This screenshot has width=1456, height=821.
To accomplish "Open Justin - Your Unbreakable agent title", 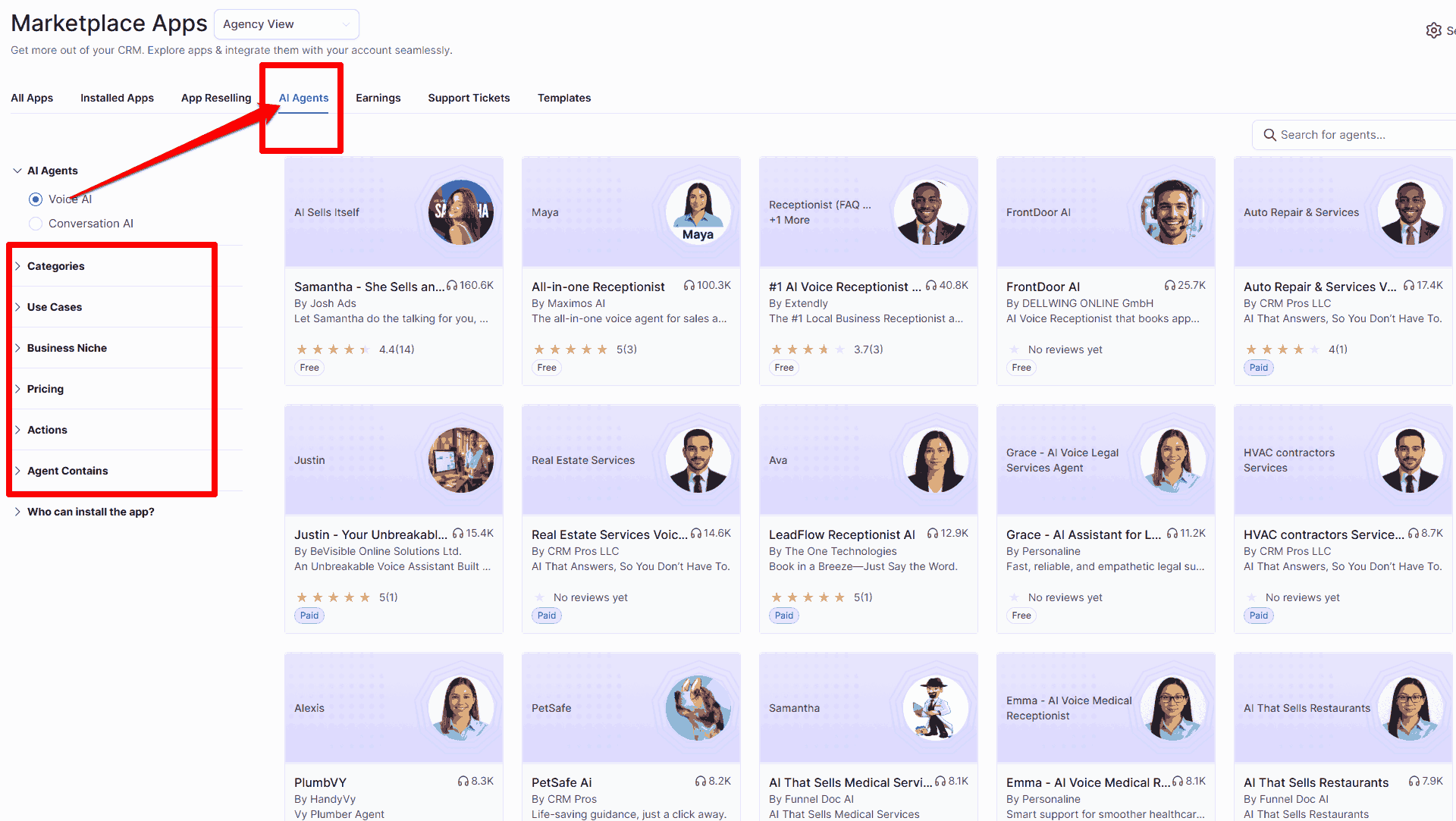I will tap(371, 534).
